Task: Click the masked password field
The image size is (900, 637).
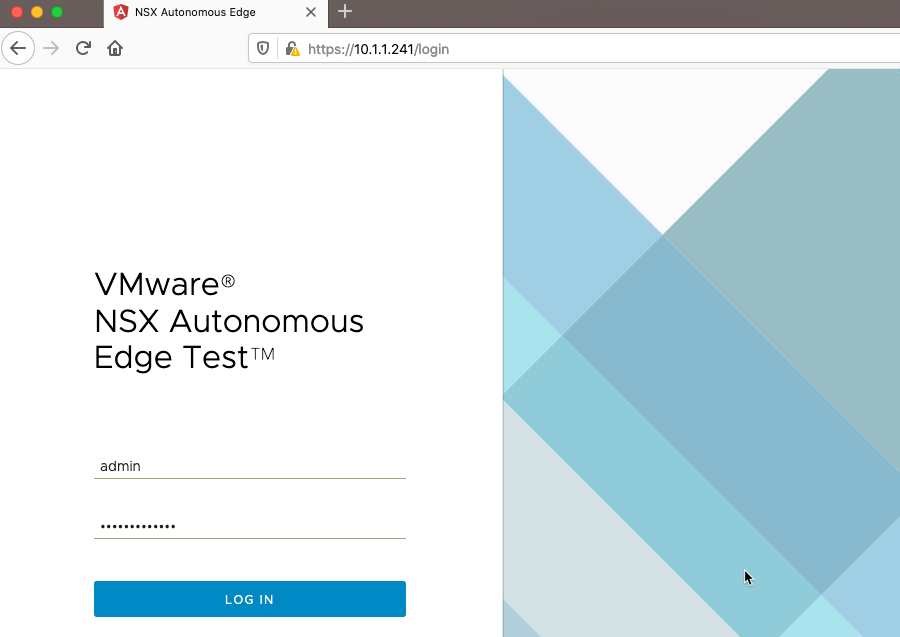Action: coord(249,526)
